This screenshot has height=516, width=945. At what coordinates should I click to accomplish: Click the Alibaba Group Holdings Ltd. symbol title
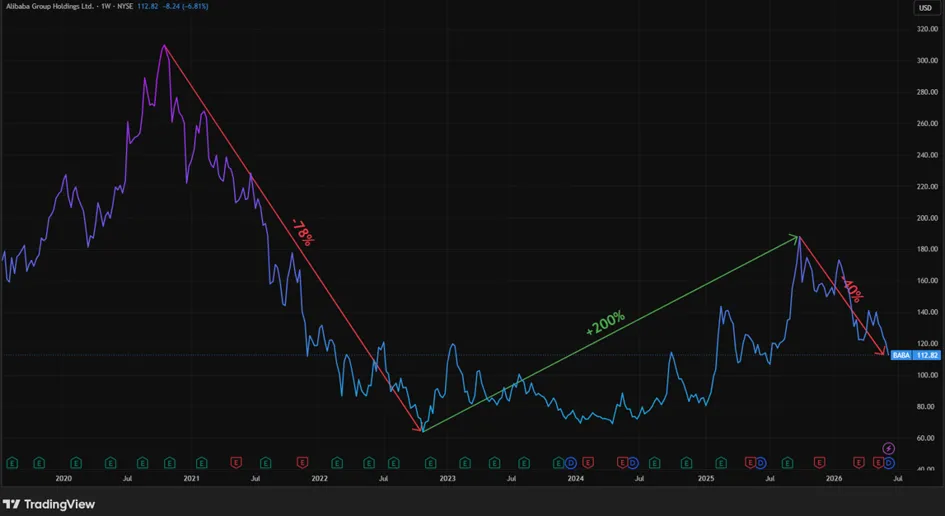point(50,7)
